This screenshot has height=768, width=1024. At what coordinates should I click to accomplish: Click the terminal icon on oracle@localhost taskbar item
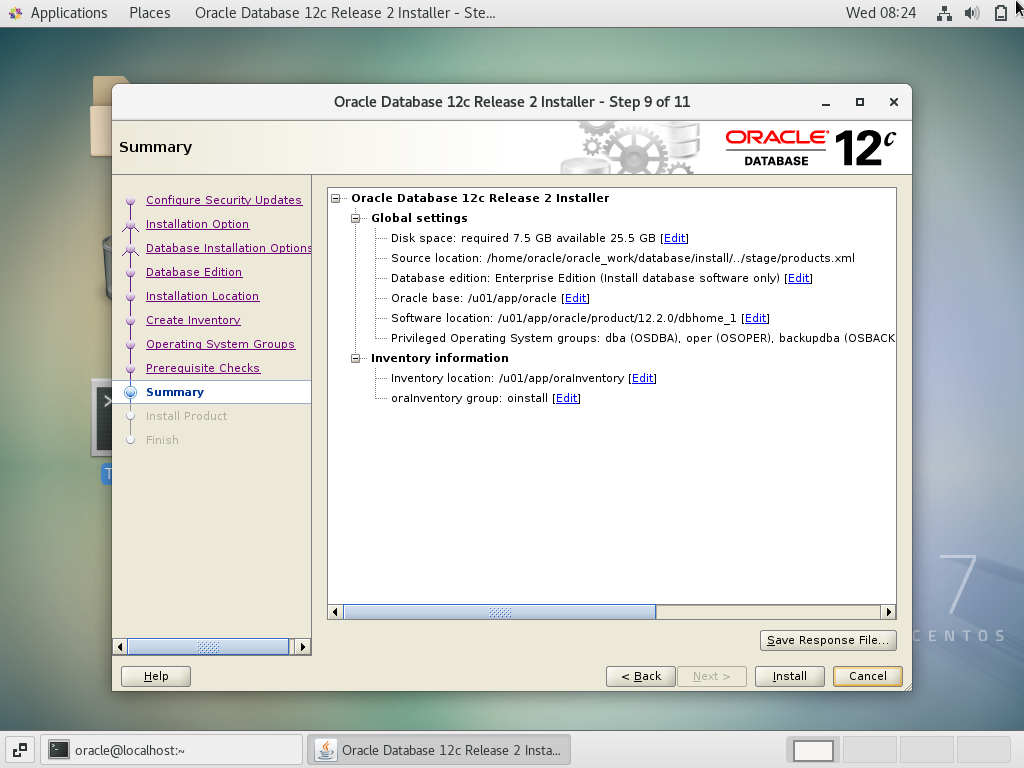coord(59,750)
